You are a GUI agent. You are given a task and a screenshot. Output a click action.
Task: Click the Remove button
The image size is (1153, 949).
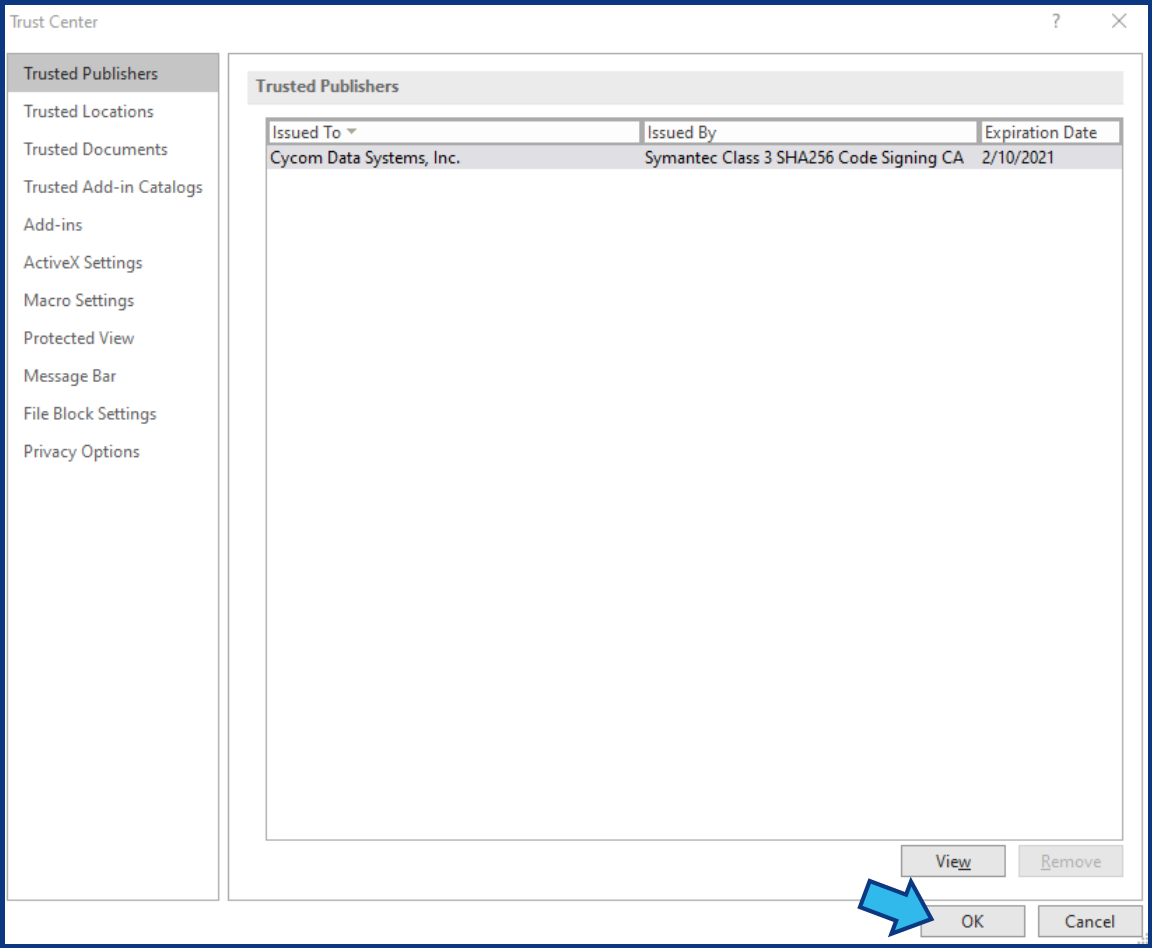pos(1071,862)
